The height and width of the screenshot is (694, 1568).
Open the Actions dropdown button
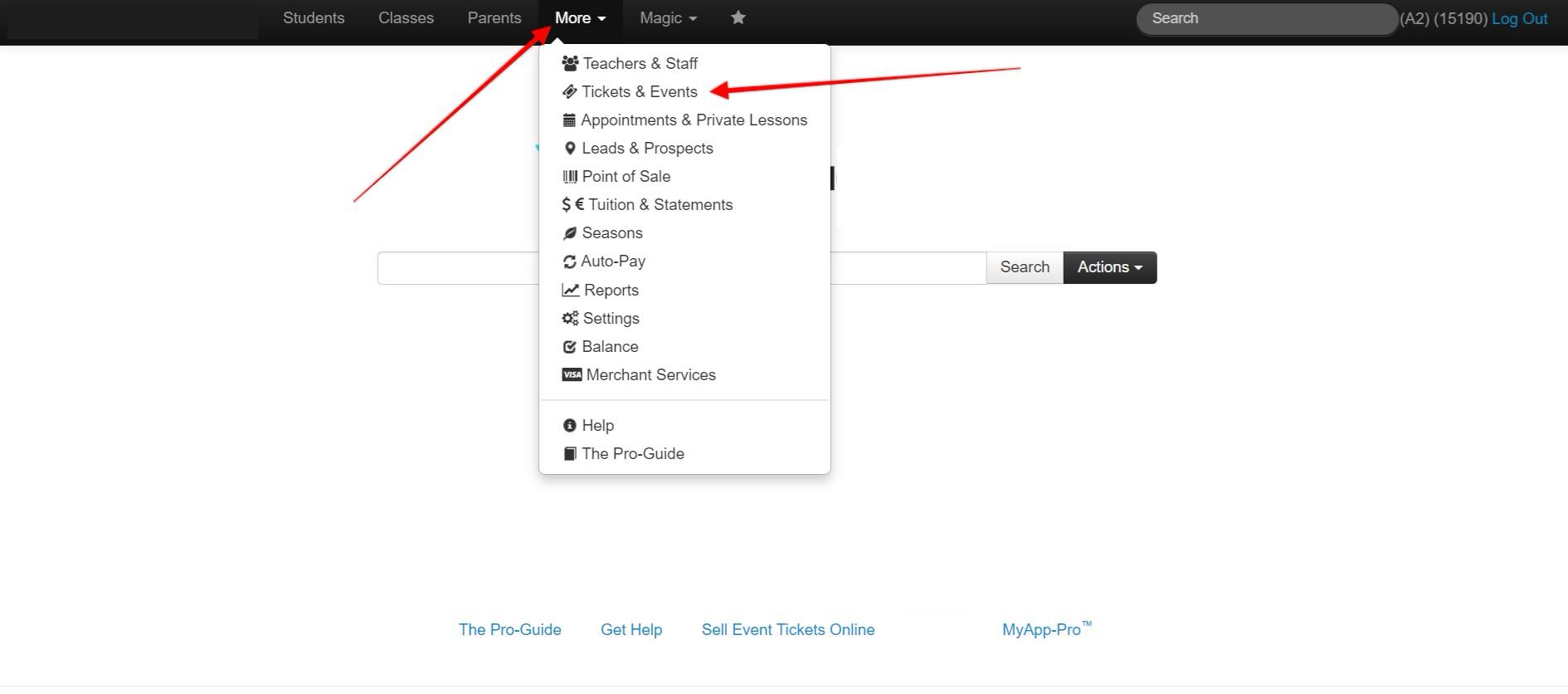point(1109,267)
